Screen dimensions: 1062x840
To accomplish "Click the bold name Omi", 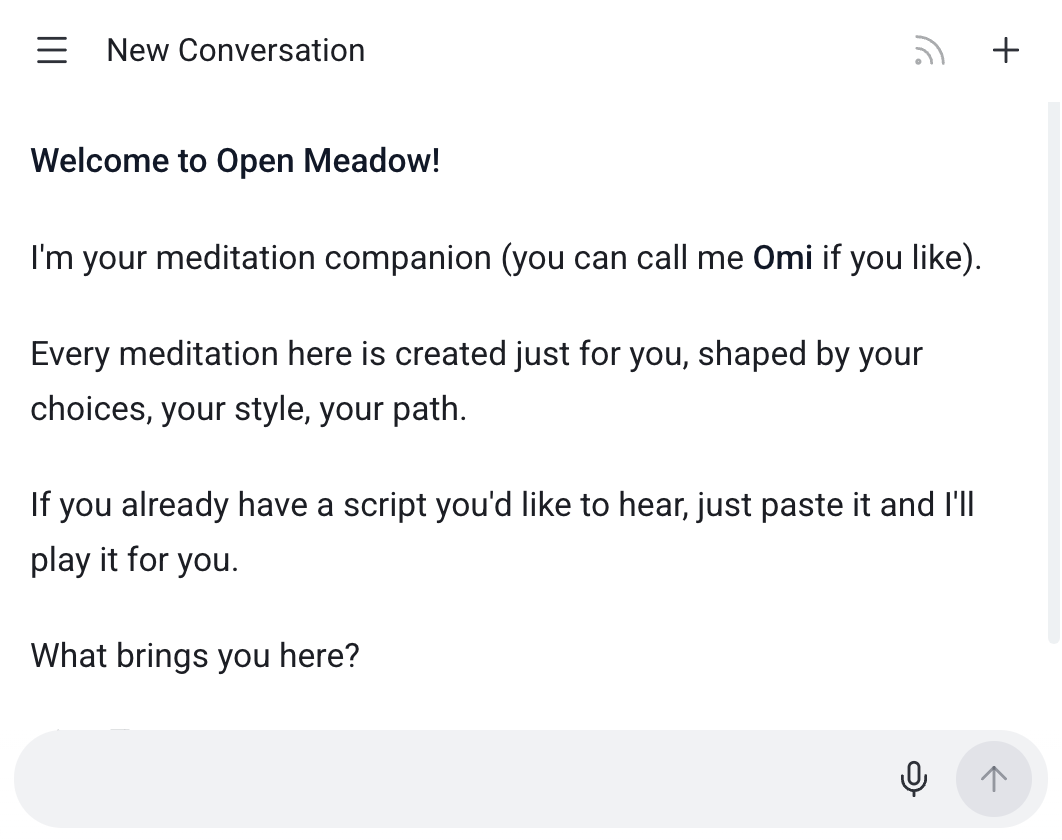I will coord(782,258).
